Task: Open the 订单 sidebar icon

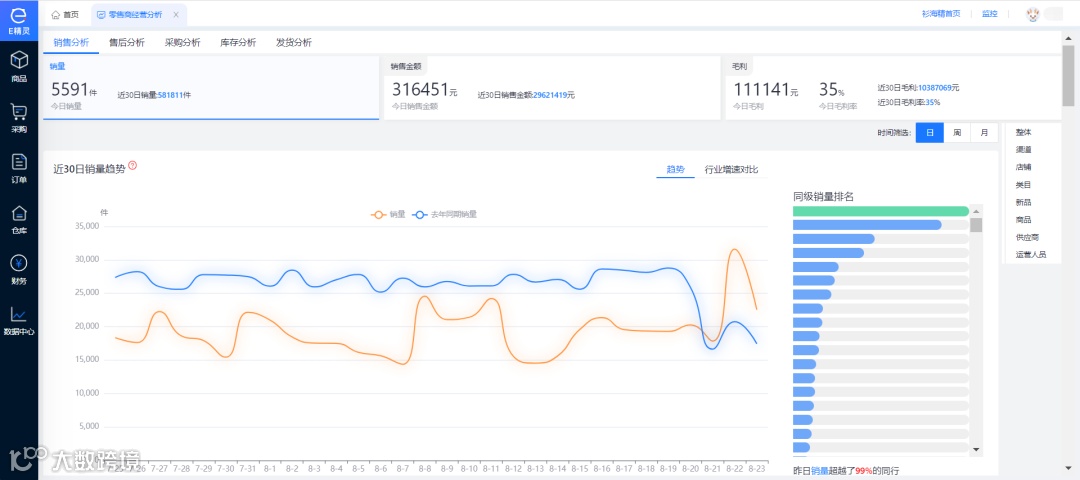Action: [19, 162]
